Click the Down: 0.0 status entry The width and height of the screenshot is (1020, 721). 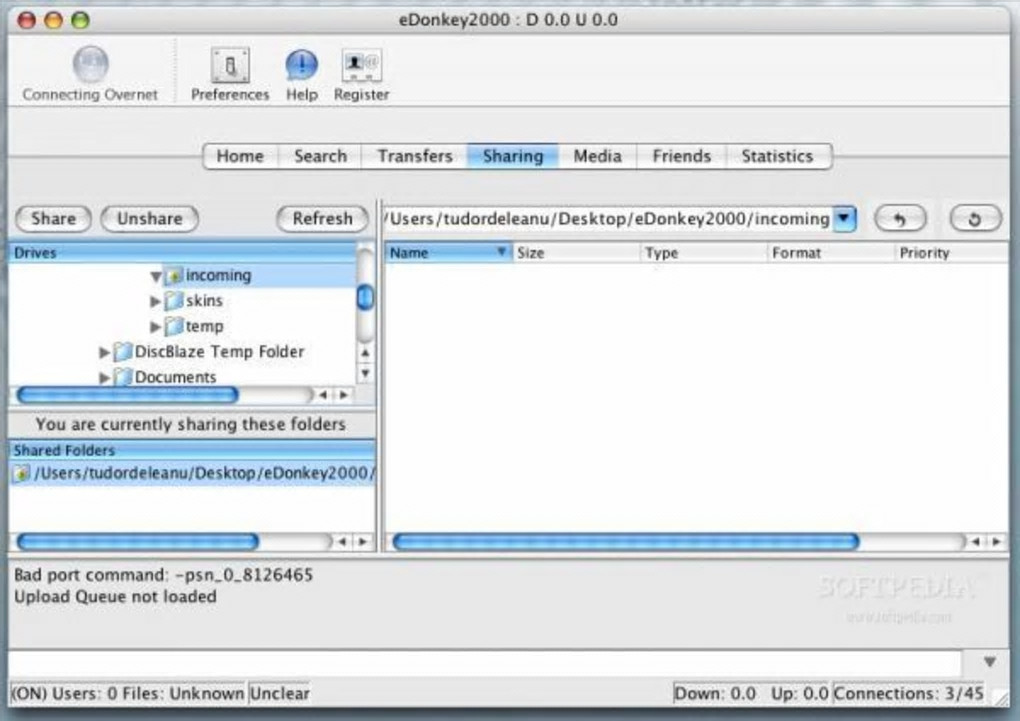pyautogui.click(x=715, y=694)
